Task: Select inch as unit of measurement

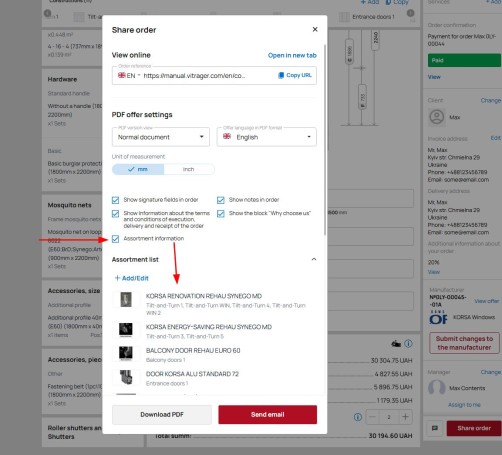Action: click(189, 169)
